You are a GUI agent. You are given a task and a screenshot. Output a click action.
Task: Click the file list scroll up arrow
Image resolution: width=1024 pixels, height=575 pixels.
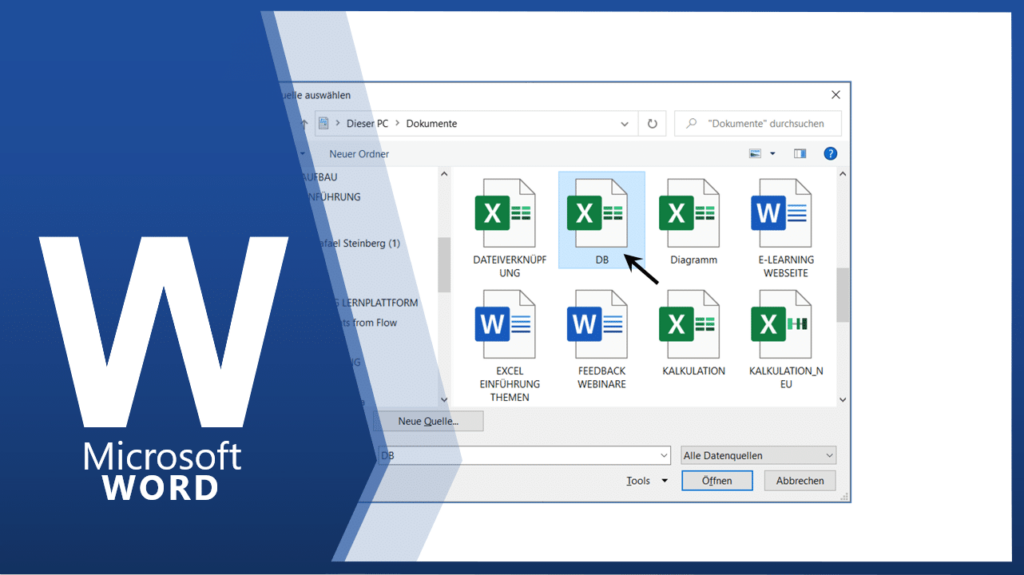click(x=842, y=174)
